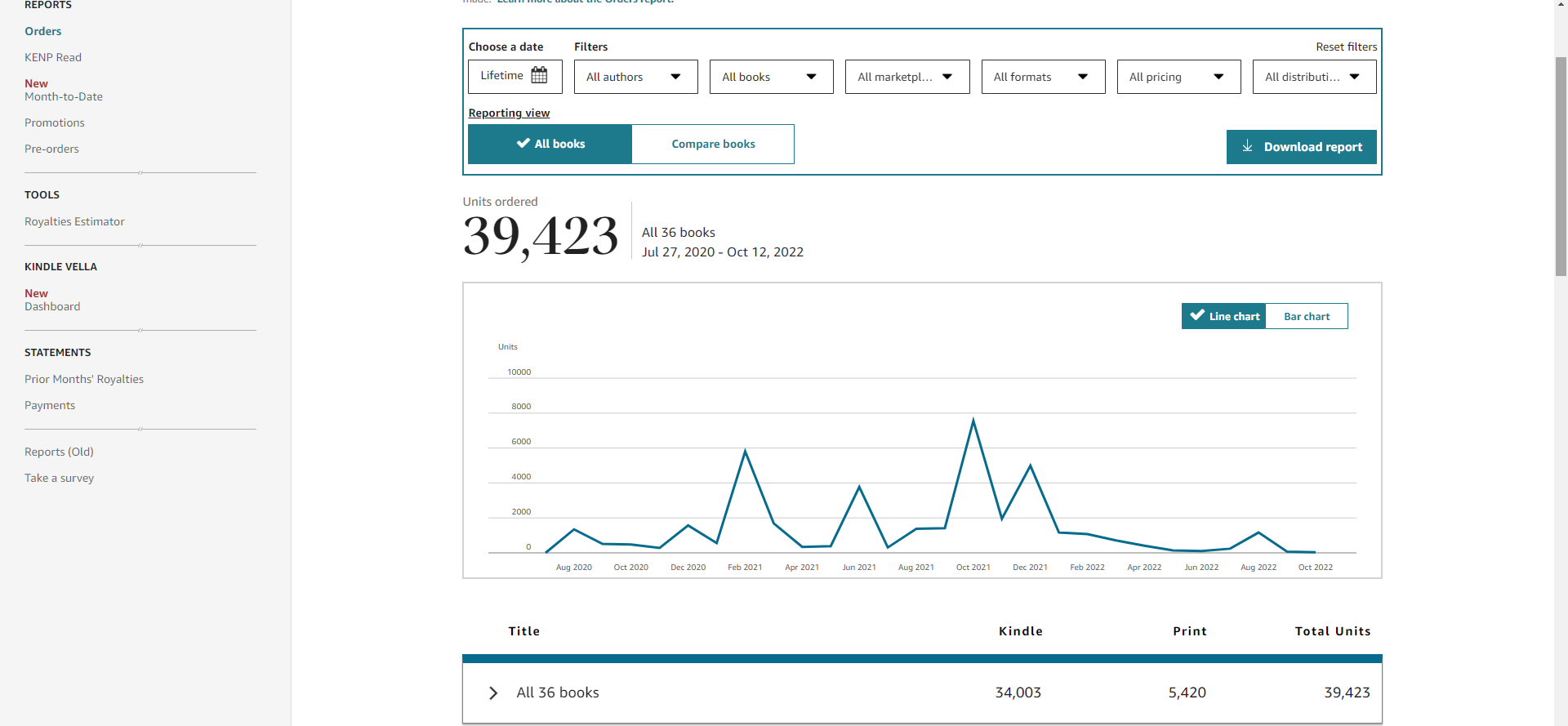The width and height of the screenshot is (1568, 726).
Task: Toggle Compare books reporting view
Action: (713, 144)
